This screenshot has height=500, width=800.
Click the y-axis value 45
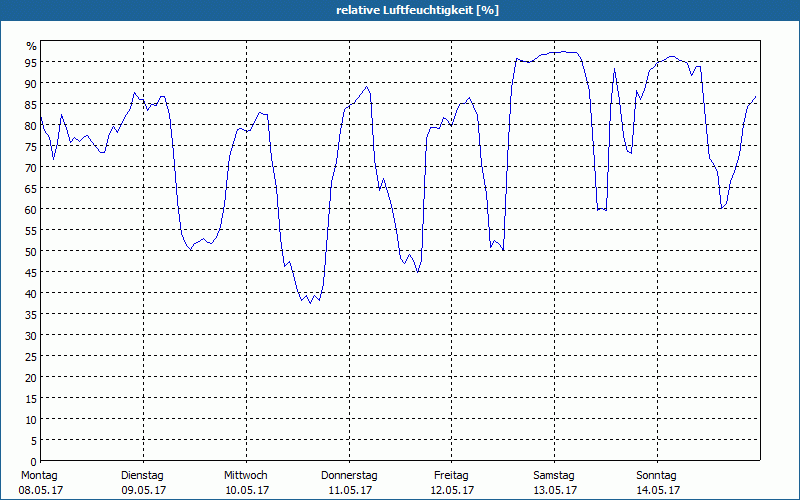31,272
